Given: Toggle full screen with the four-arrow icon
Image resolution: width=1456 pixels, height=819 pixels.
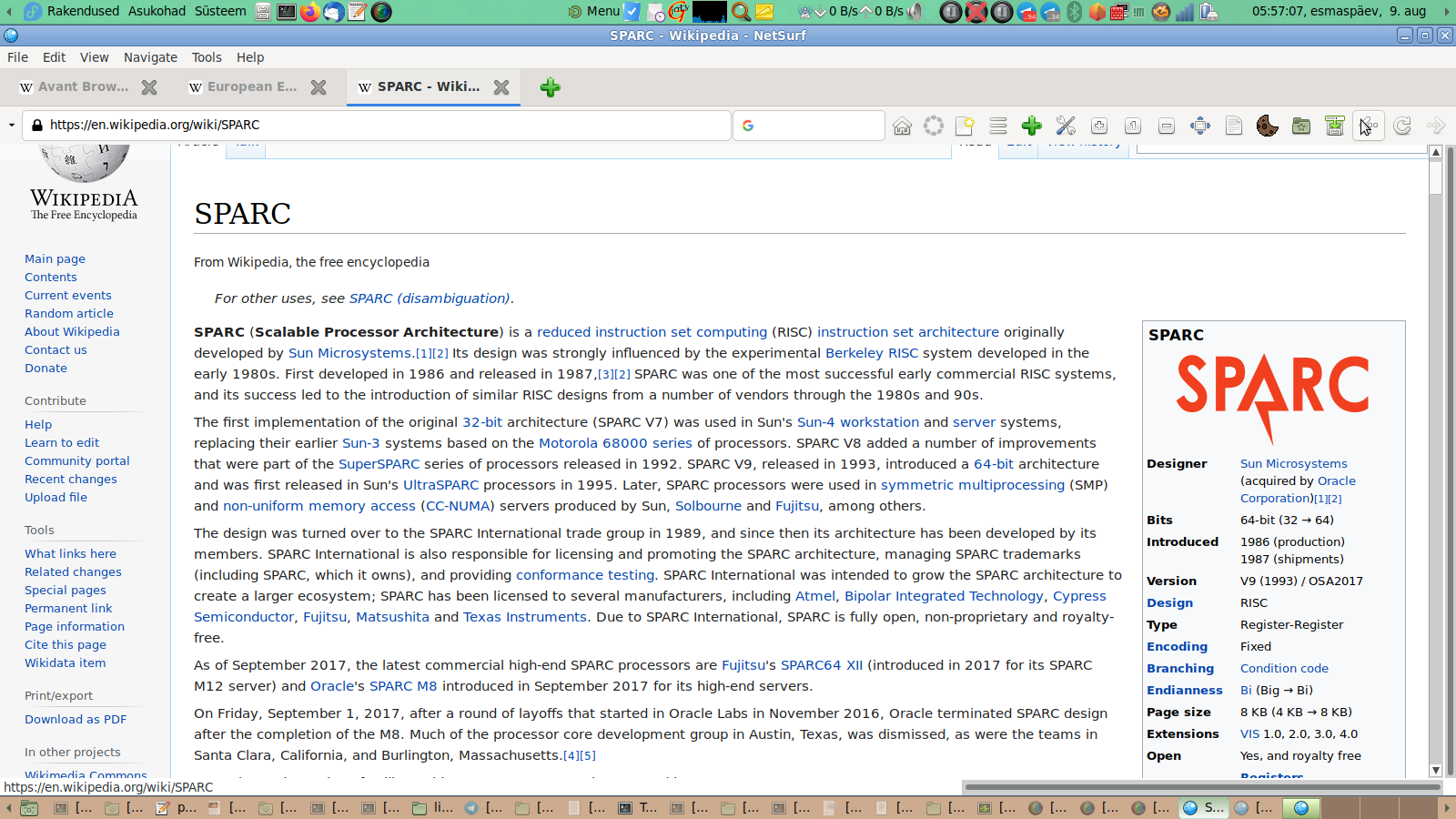Looking at the screenshot, I should coord(1200,126).
